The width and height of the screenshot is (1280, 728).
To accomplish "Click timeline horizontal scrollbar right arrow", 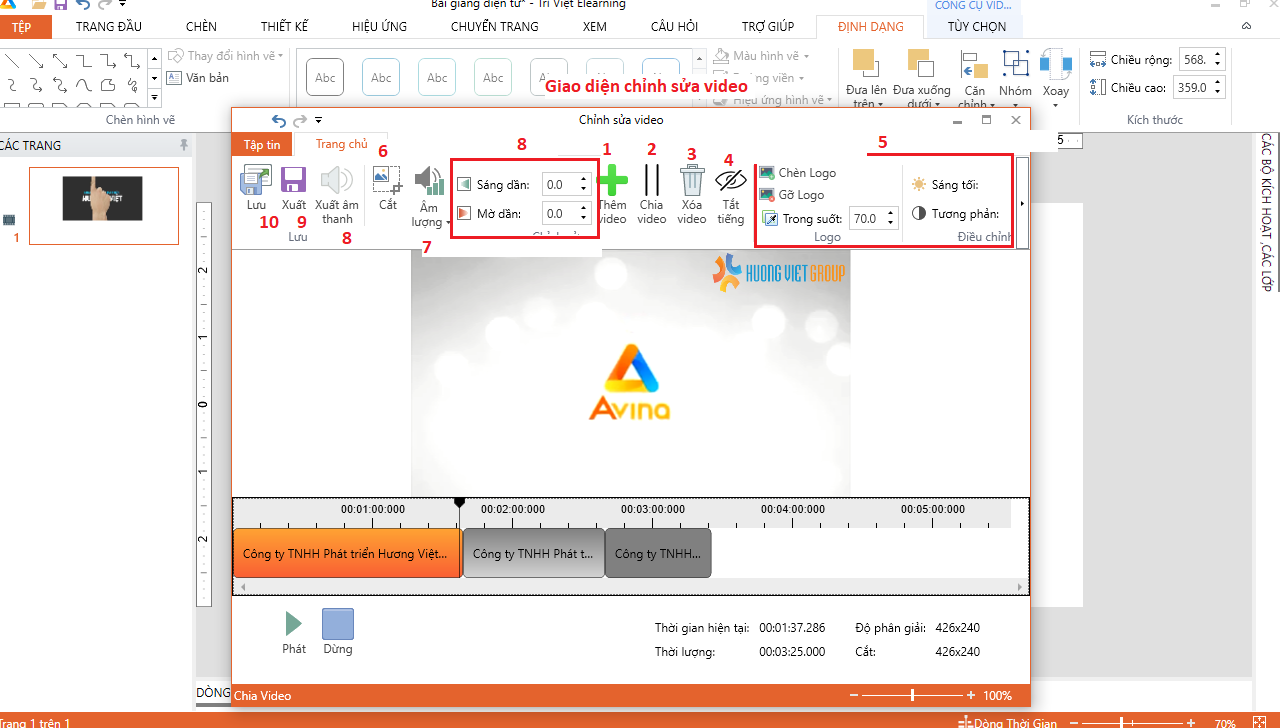I will click(x=1020, y=587).
